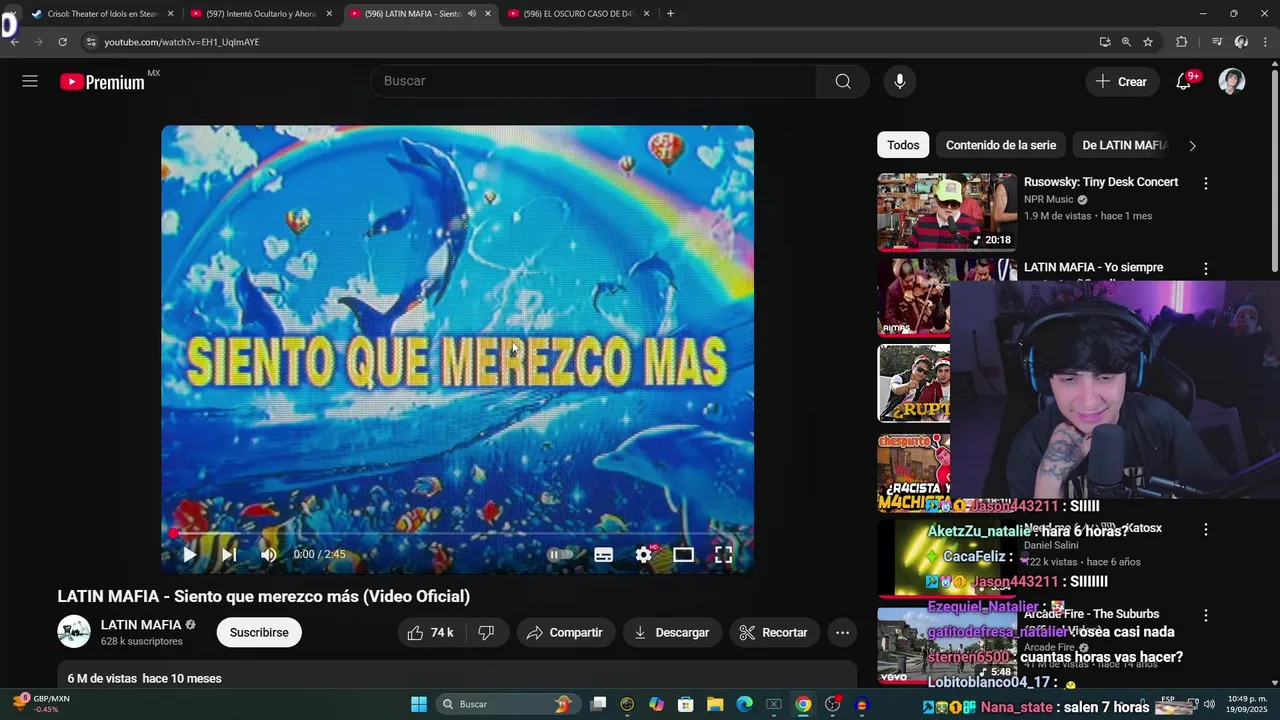
Task: Click the Descargar button
Action: (672, 632)
